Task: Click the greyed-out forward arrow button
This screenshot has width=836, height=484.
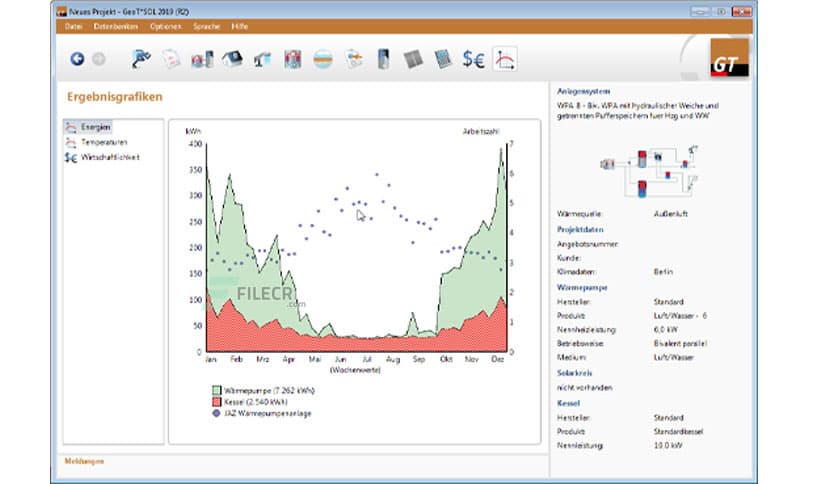Action: coord(99,59)
